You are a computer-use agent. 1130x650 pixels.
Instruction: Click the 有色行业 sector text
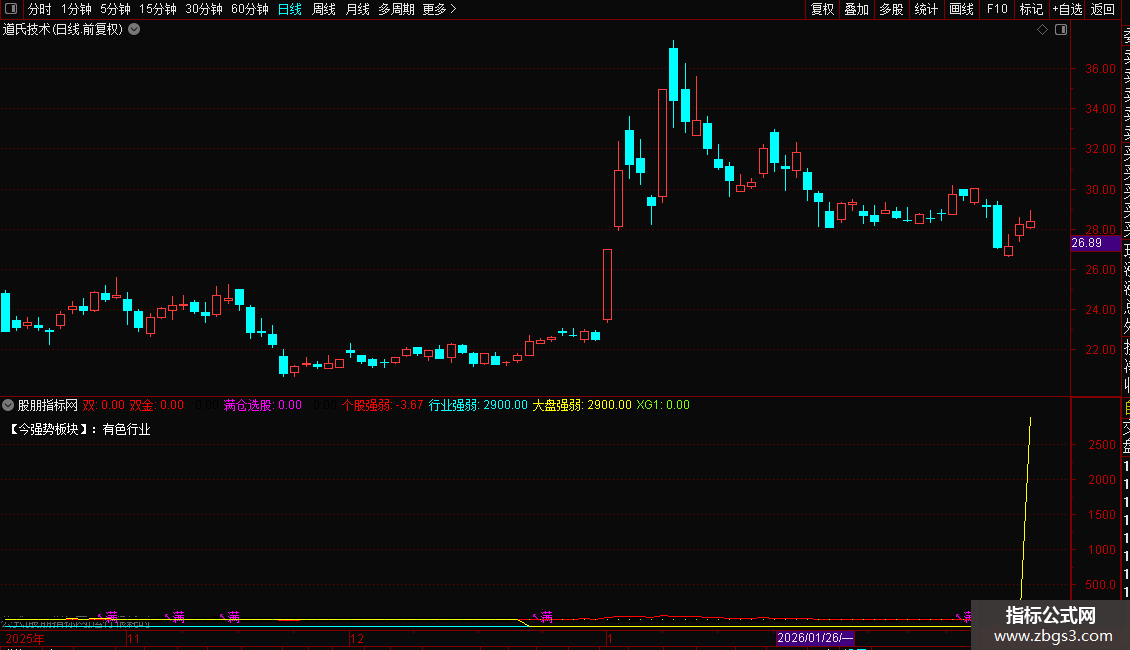[126, 429]
